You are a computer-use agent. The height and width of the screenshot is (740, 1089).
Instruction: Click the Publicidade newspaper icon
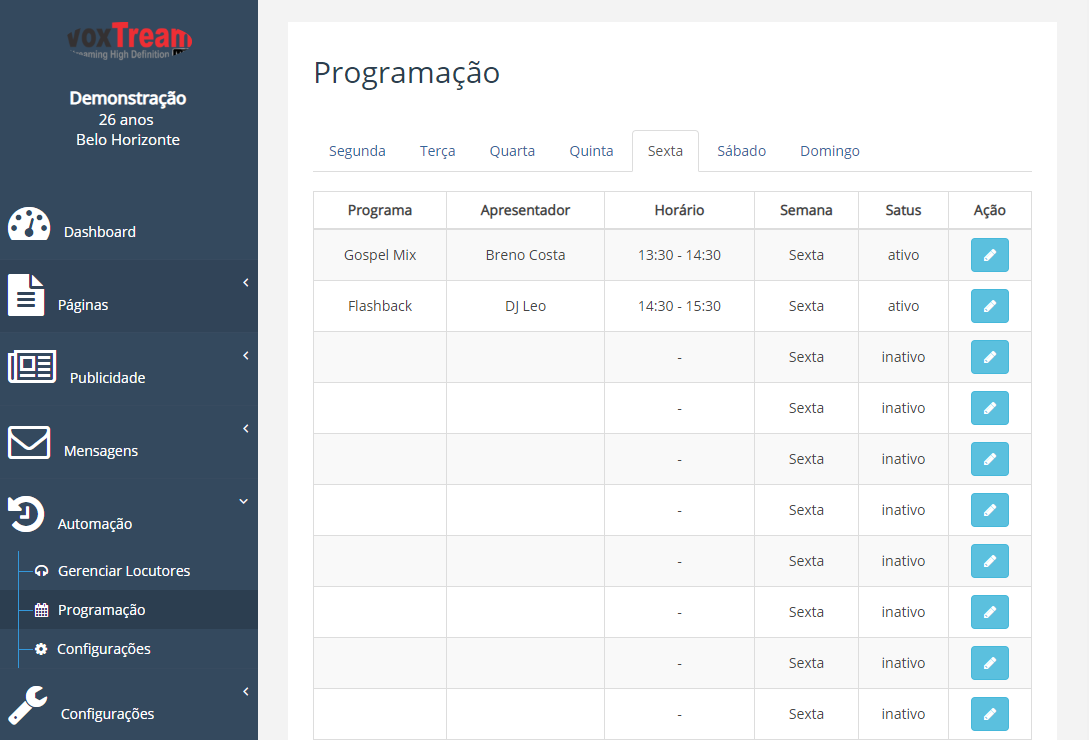(32, 366)
